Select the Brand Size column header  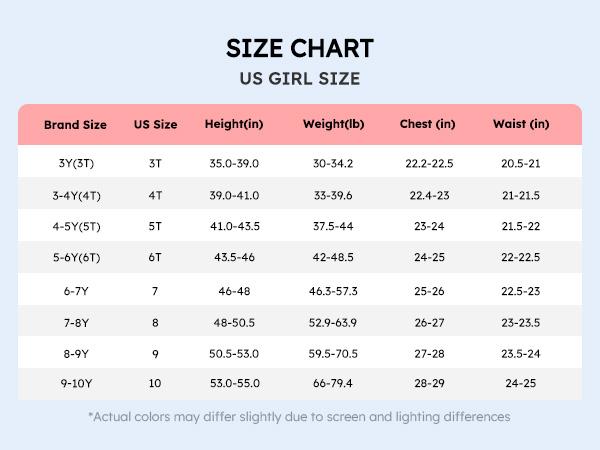pyautogui.click(x=75, y=125)
